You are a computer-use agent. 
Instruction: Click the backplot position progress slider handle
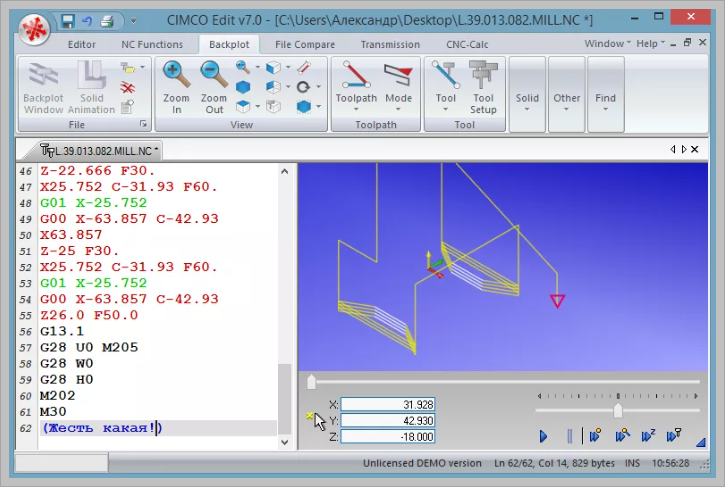[x=311, y=382]
